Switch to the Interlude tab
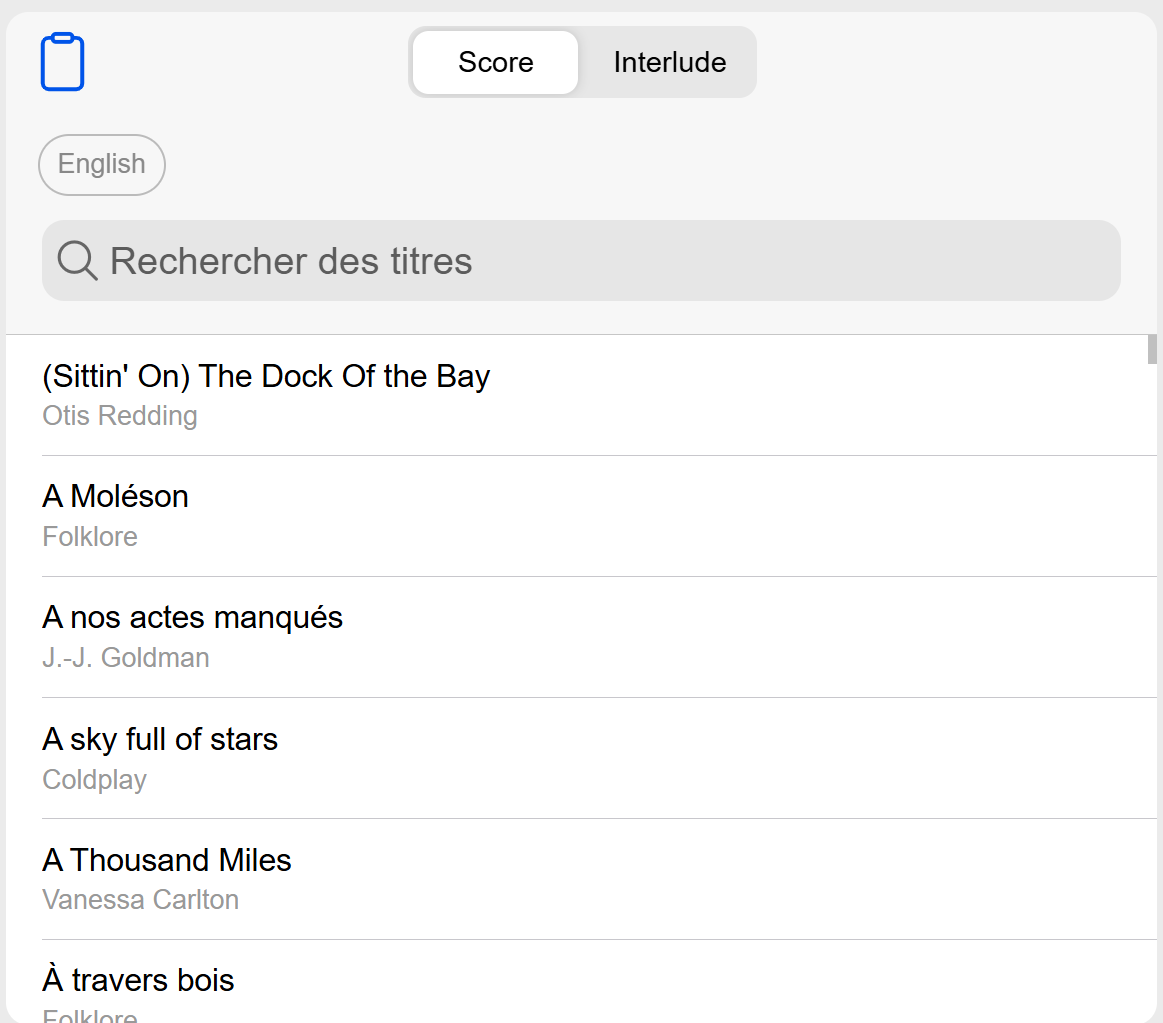Image resolution: width=1163 pixels, height=1023 pixels. (x=670, y=62)
